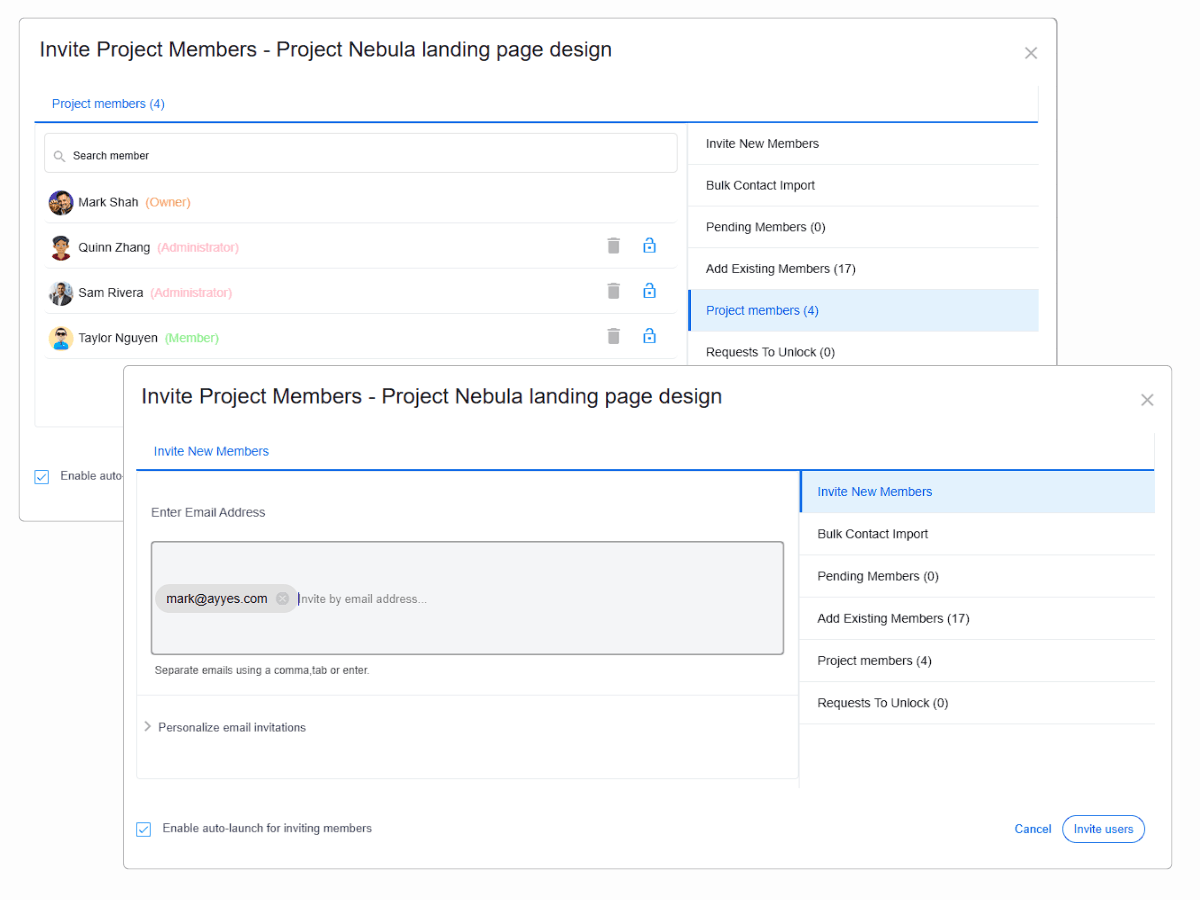Image resolution: width=1200 pixels, height=900 pixels.
Task: Click Quinn Zhang's avatar
Action: (x=61, y=247)
